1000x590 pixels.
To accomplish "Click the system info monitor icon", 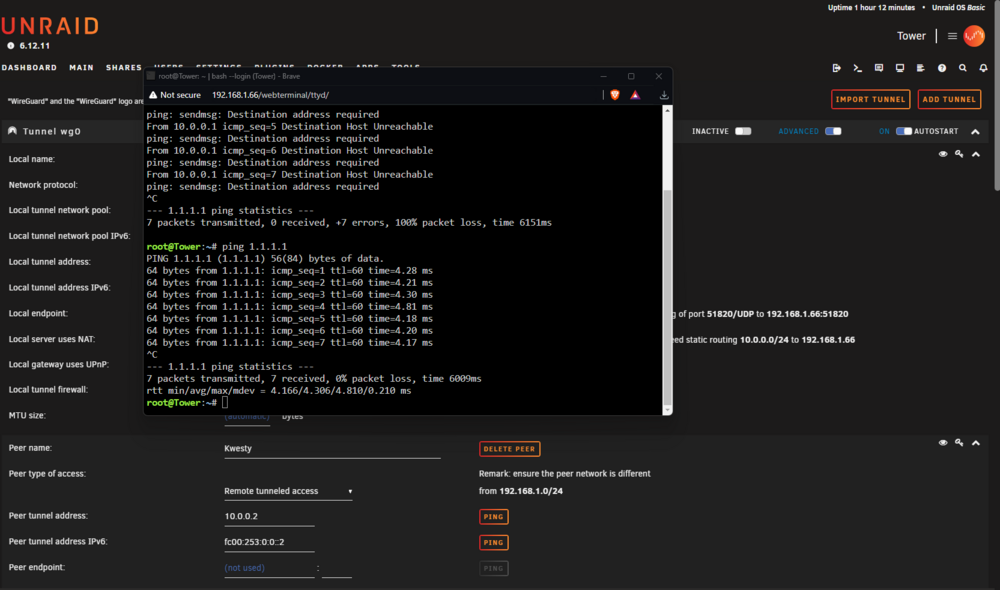I will pos(900,68).
